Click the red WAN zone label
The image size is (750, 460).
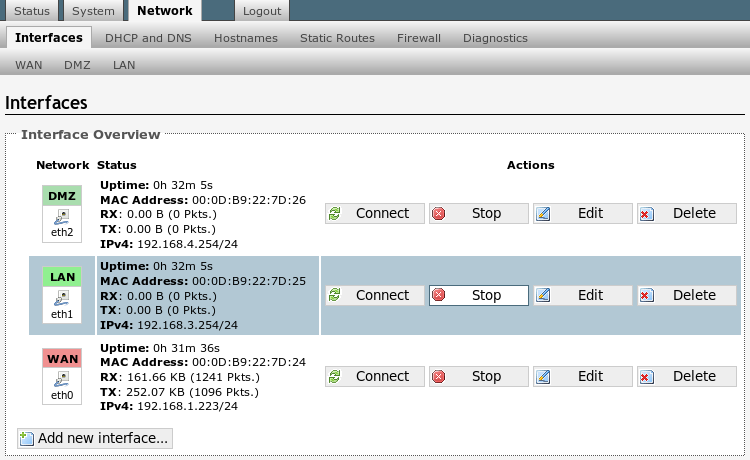(x=62, y=358)
